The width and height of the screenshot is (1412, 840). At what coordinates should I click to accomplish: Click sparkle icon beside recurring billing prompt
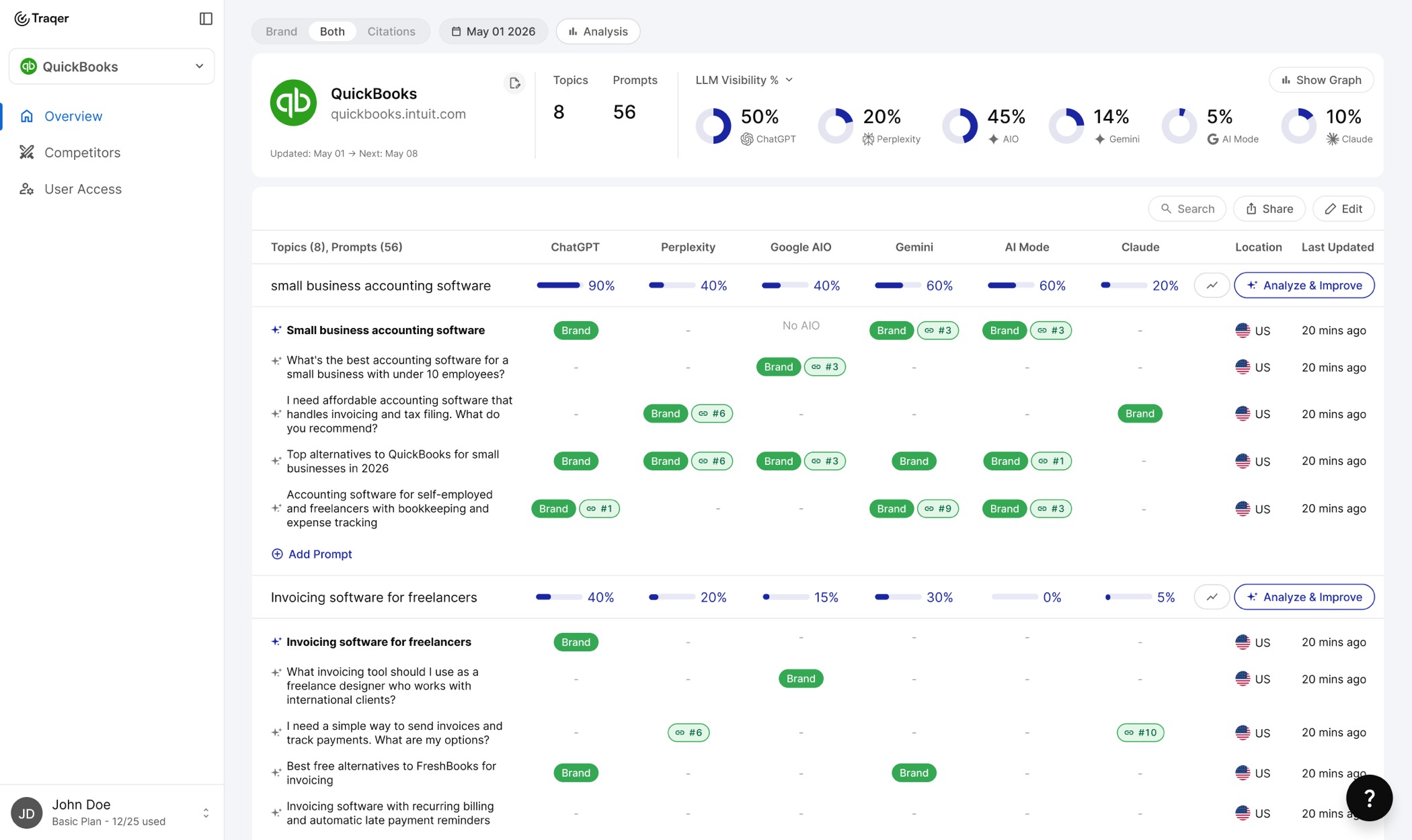tap(276, 813)
